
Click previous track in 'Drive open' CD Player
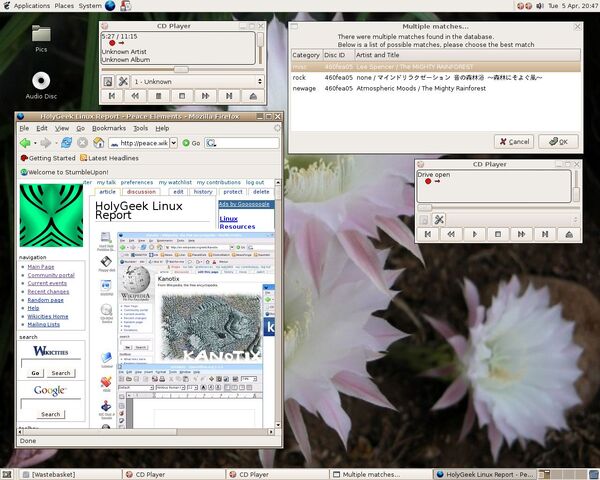click(428, 234)
